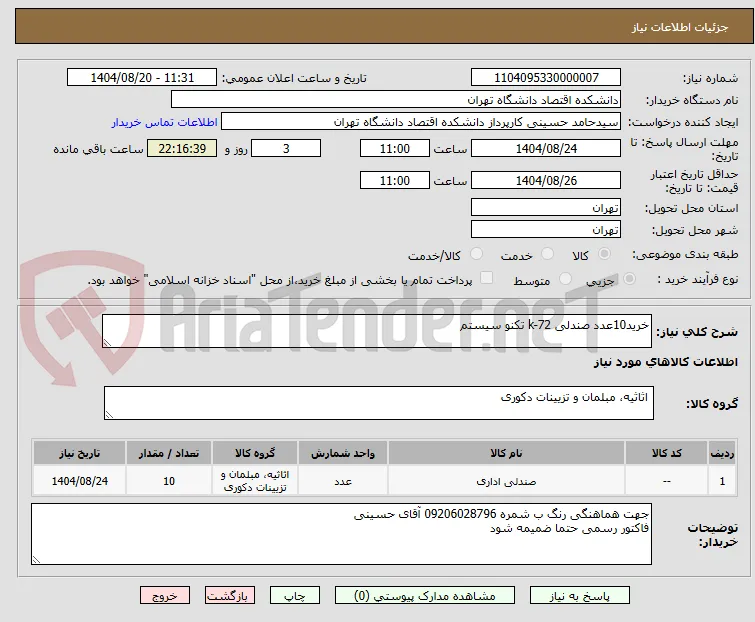Click the ایجاد کننده درخواست field
755x622 pixels.
point(421,122)
